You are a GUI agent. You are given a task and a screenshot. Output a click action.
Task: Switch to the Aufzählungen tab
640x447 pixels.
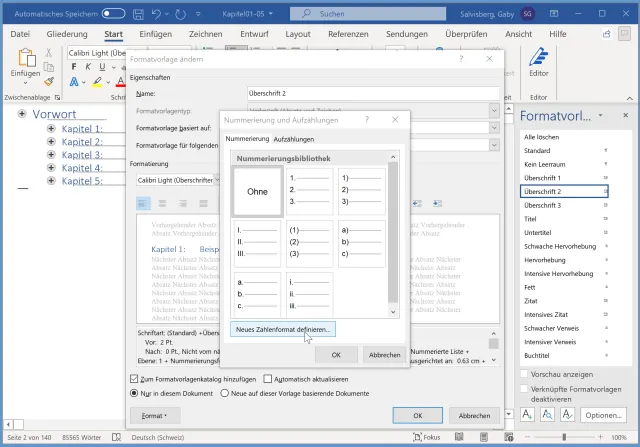(x=293, y=138)
